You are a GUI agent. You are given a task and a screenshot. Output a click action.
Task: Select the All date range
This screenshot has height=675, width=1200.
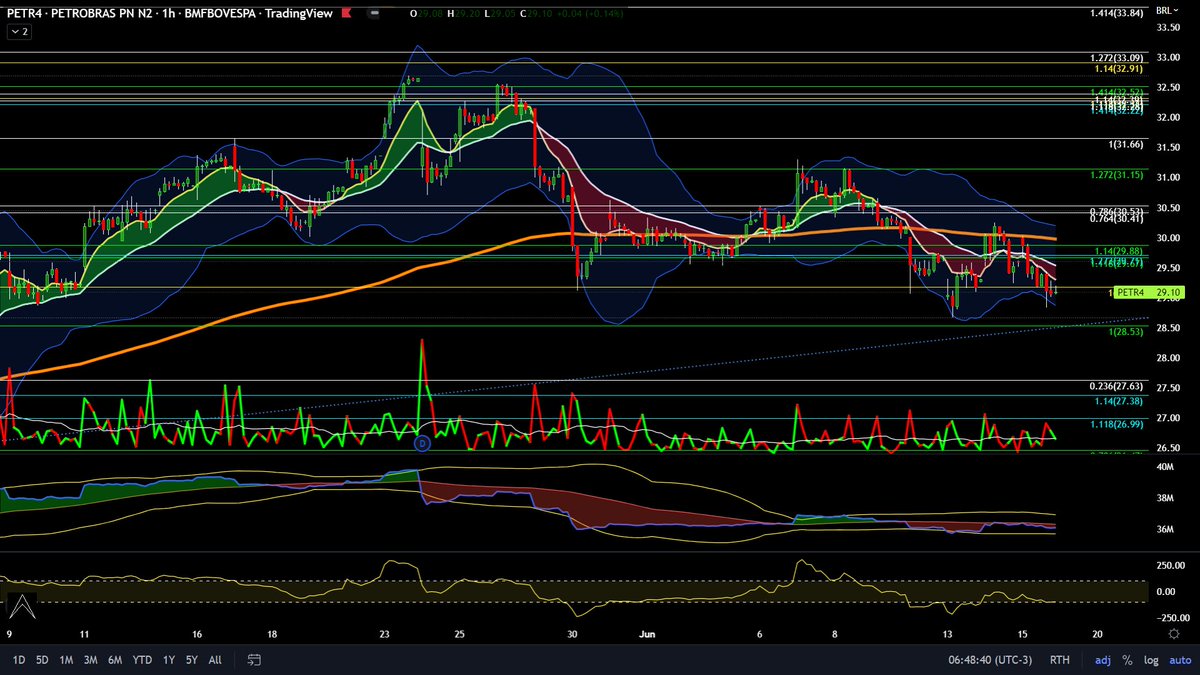click(x=215, y=660)
